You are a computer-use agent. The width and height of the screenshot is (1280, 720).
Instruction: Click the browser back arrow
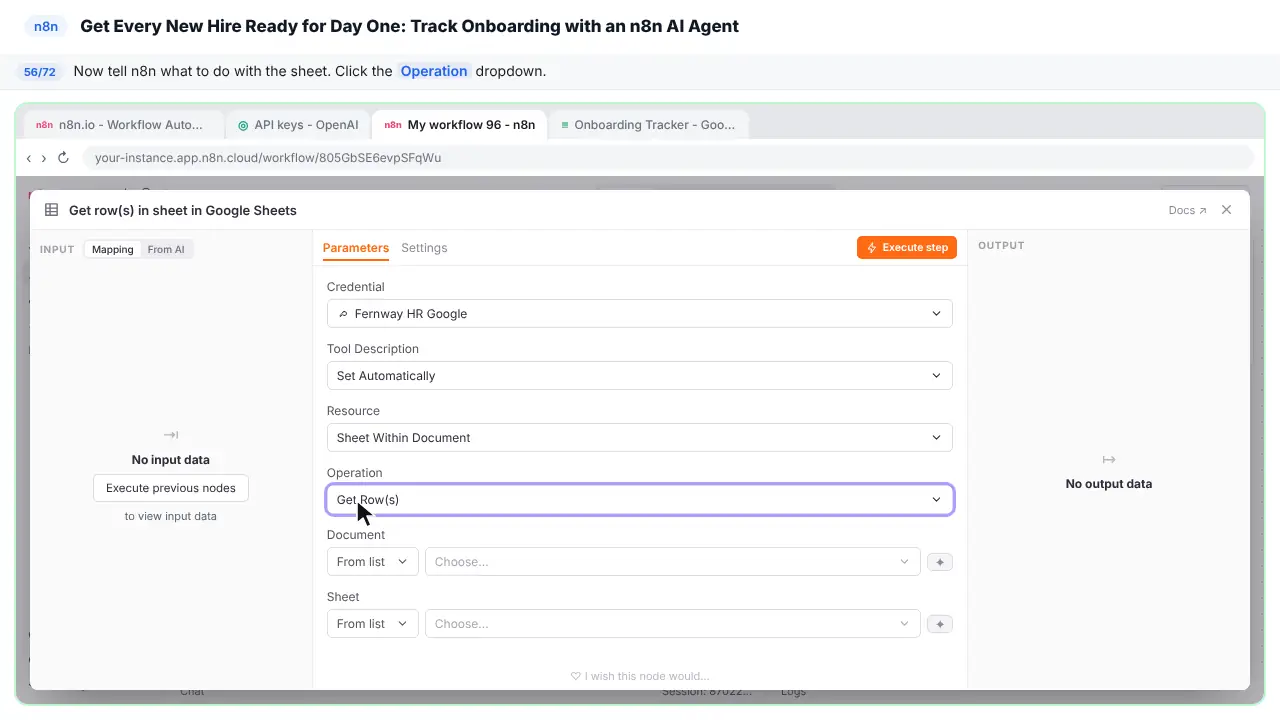29,158
